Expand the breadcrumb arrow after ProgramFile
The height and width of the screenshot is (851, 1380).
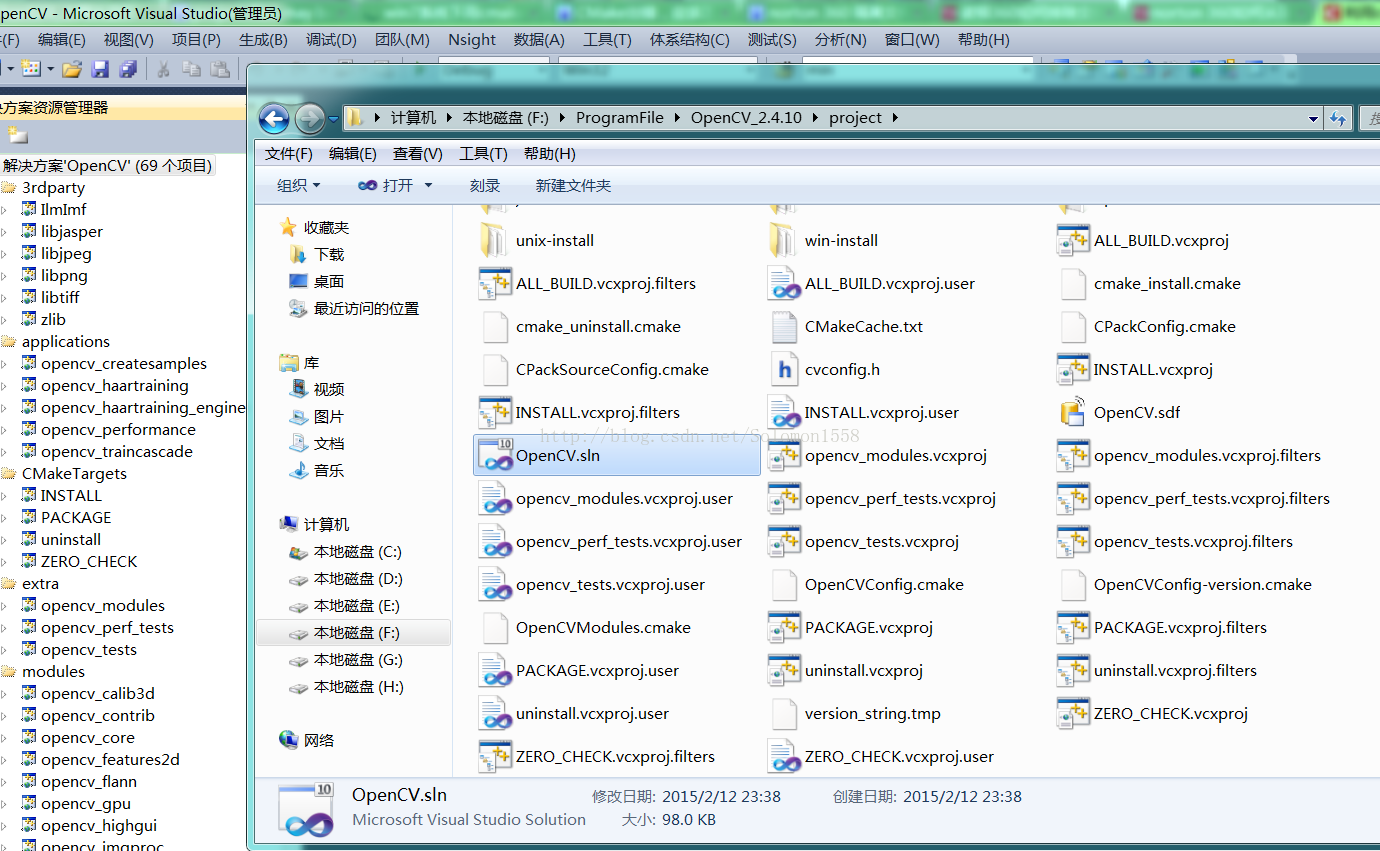coord(677,118)
